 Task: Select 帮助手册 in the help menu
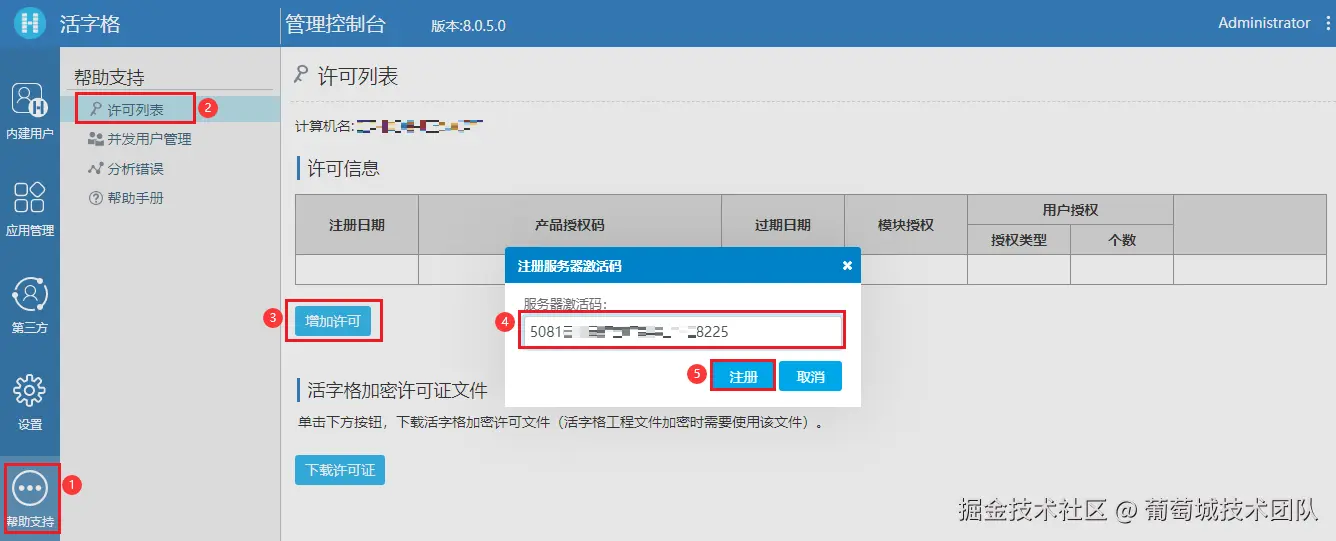(125, 198)
